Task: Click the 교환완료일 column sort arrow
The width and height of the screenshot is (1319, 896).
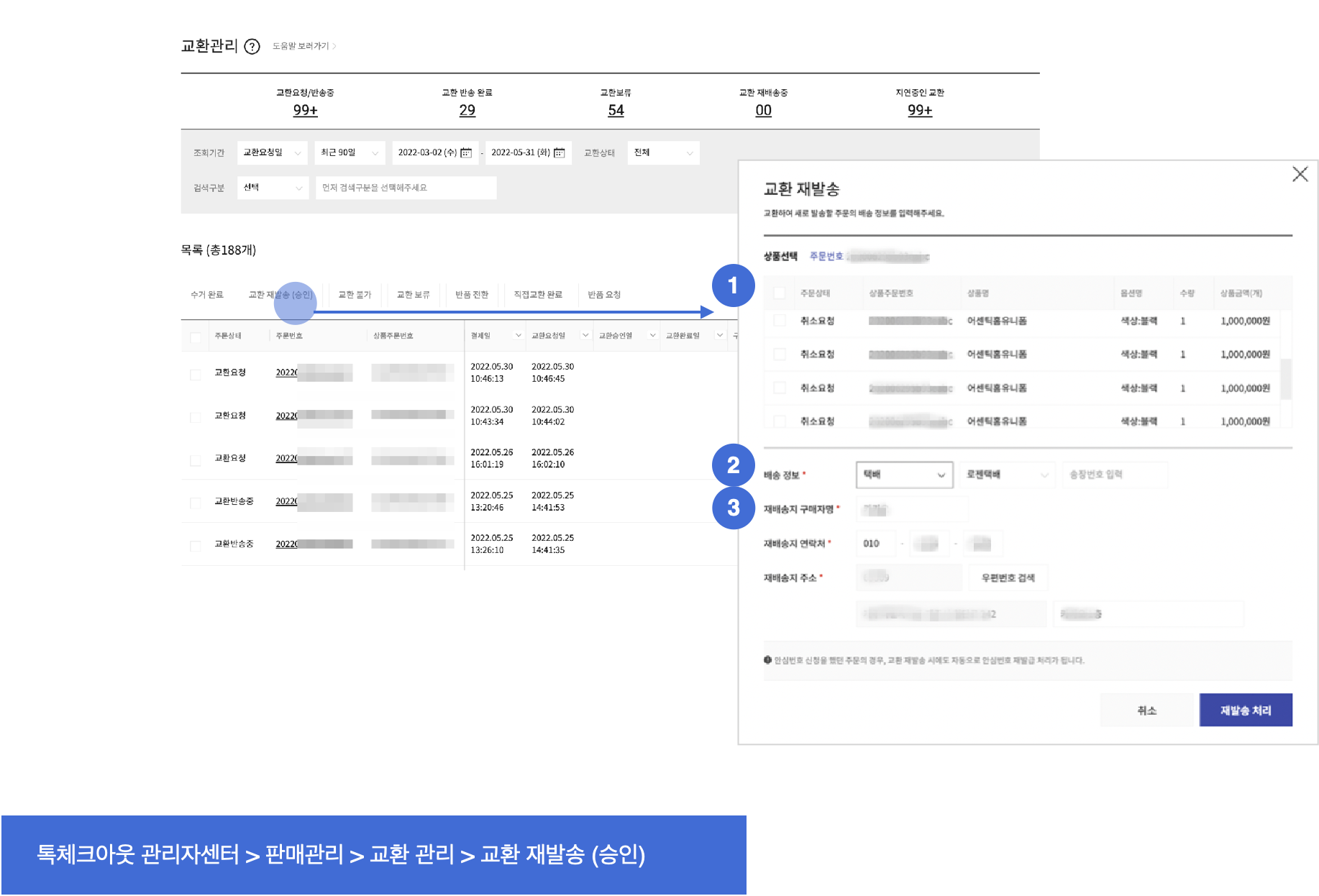Action: [719, 336]
